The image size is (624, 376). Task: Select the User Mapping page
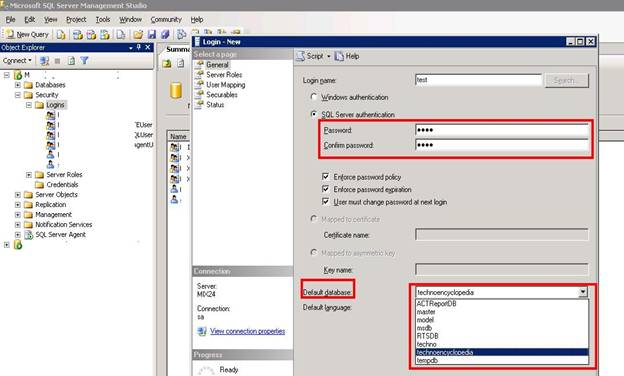226,85
